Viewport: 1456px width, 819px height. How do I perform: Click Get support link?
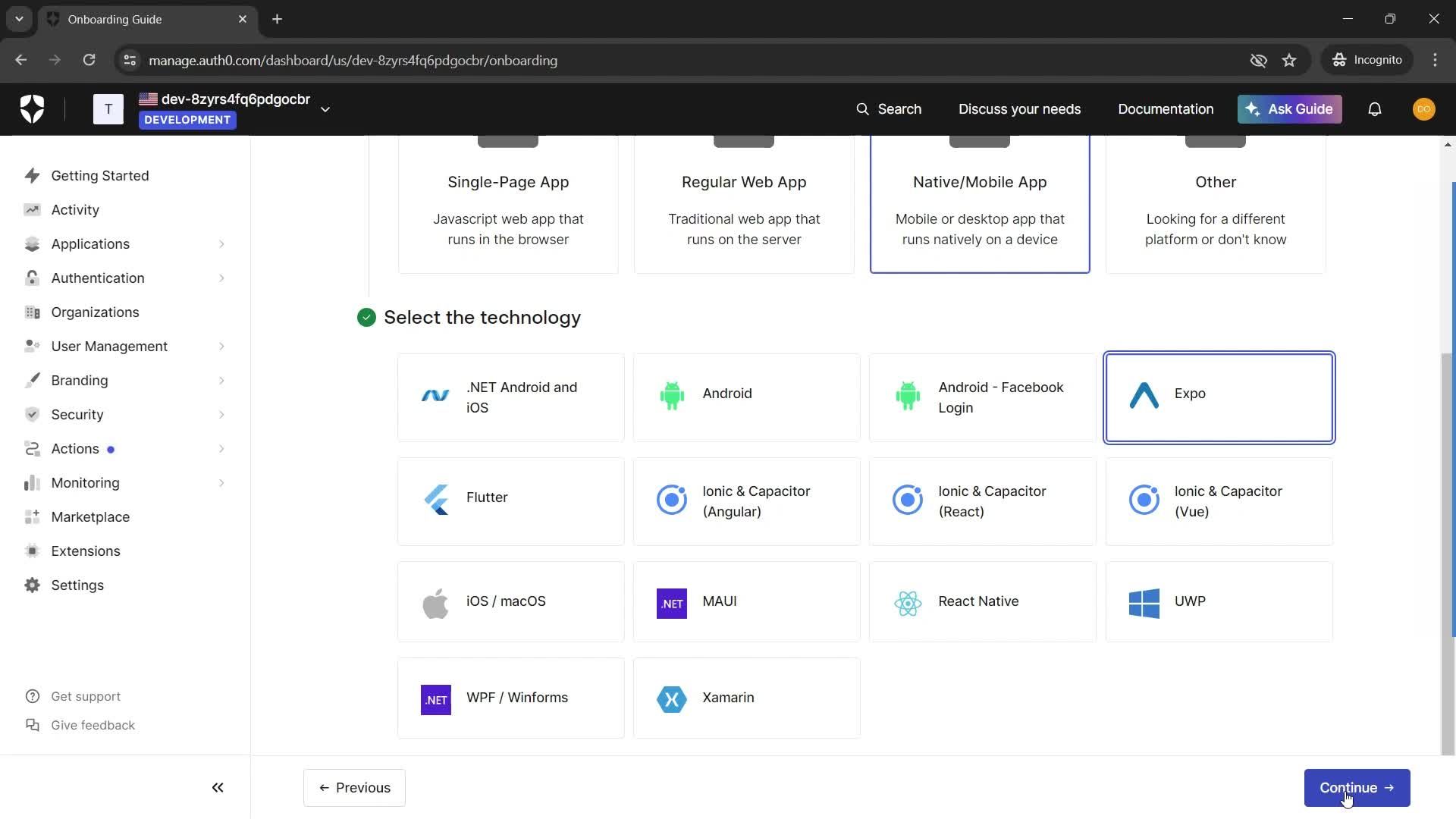click(x=85, y=696)
